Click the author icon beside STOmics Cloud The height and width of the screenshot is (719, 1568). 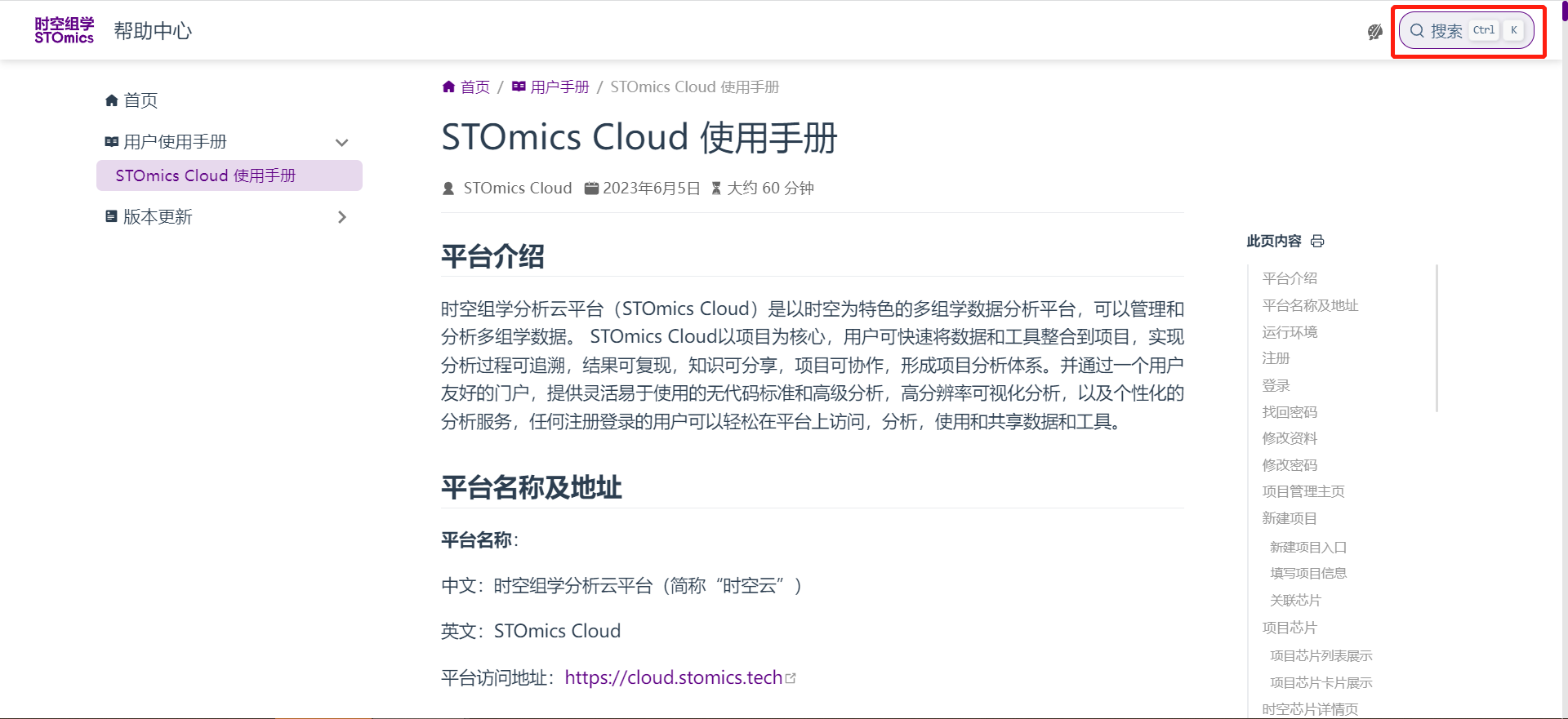click(x=448, y=189)
